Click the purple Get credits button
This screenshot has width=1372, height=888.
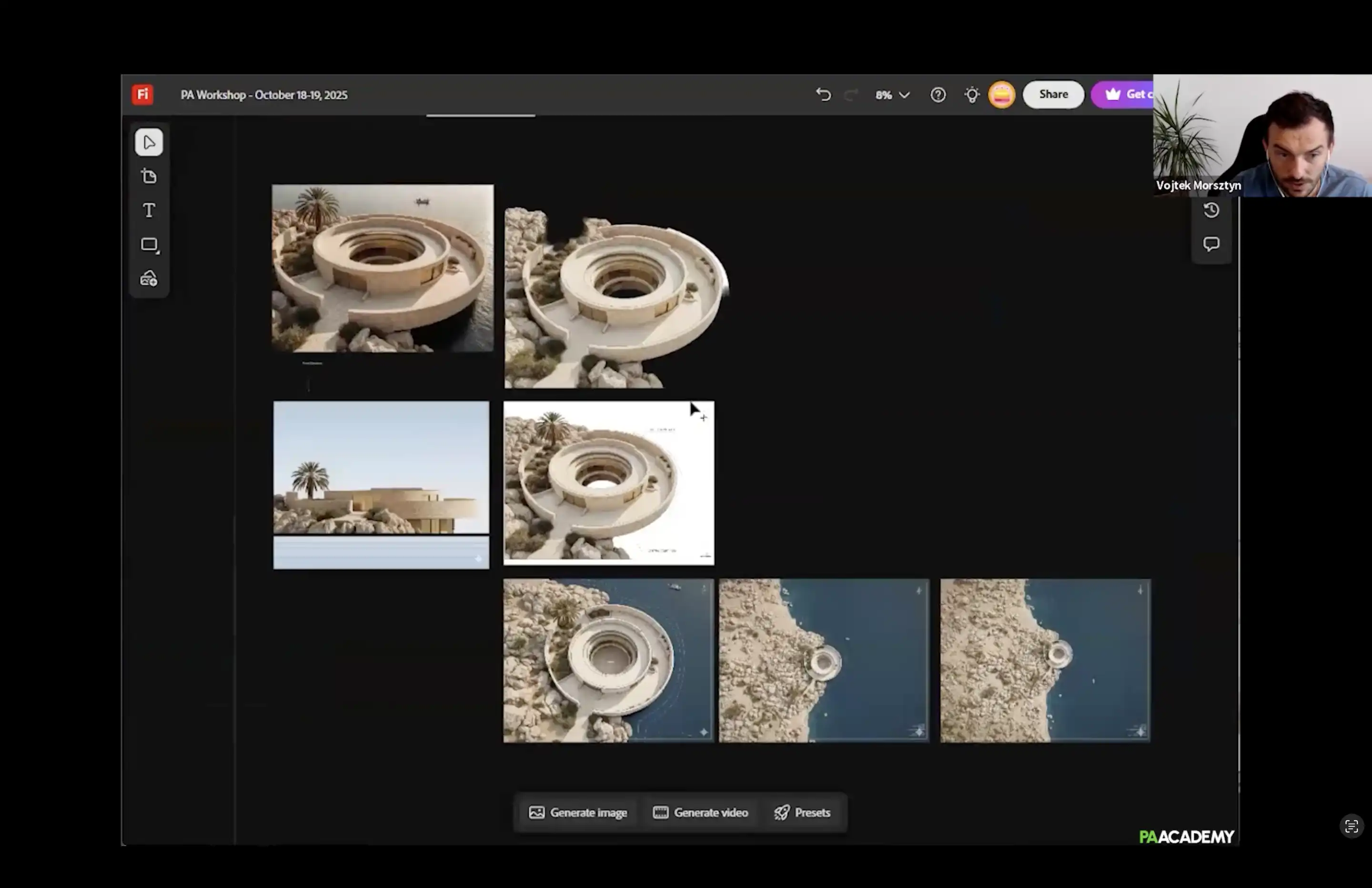coord(1125,94)
